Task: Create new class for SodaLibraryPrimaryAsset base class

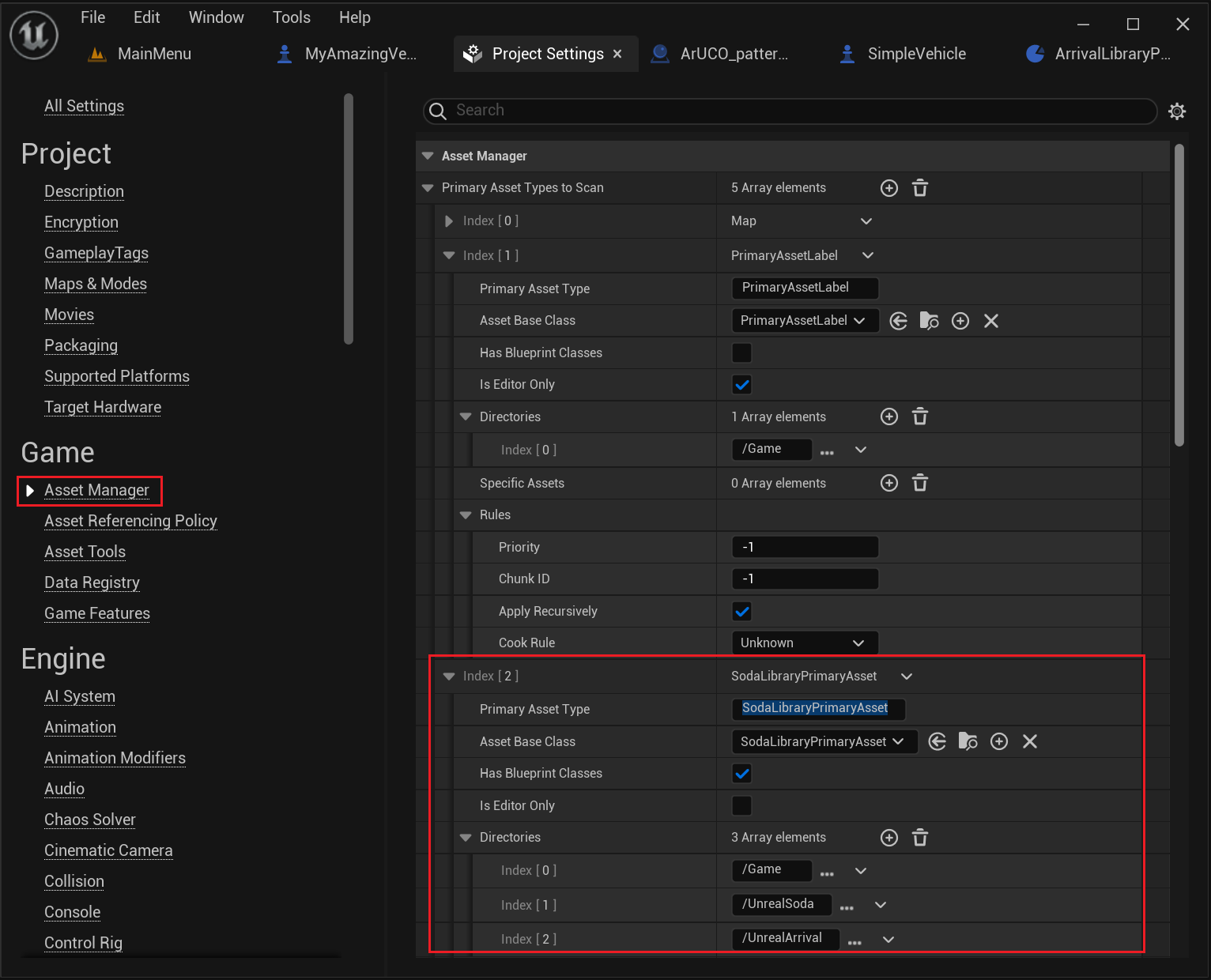Action: 999,741
